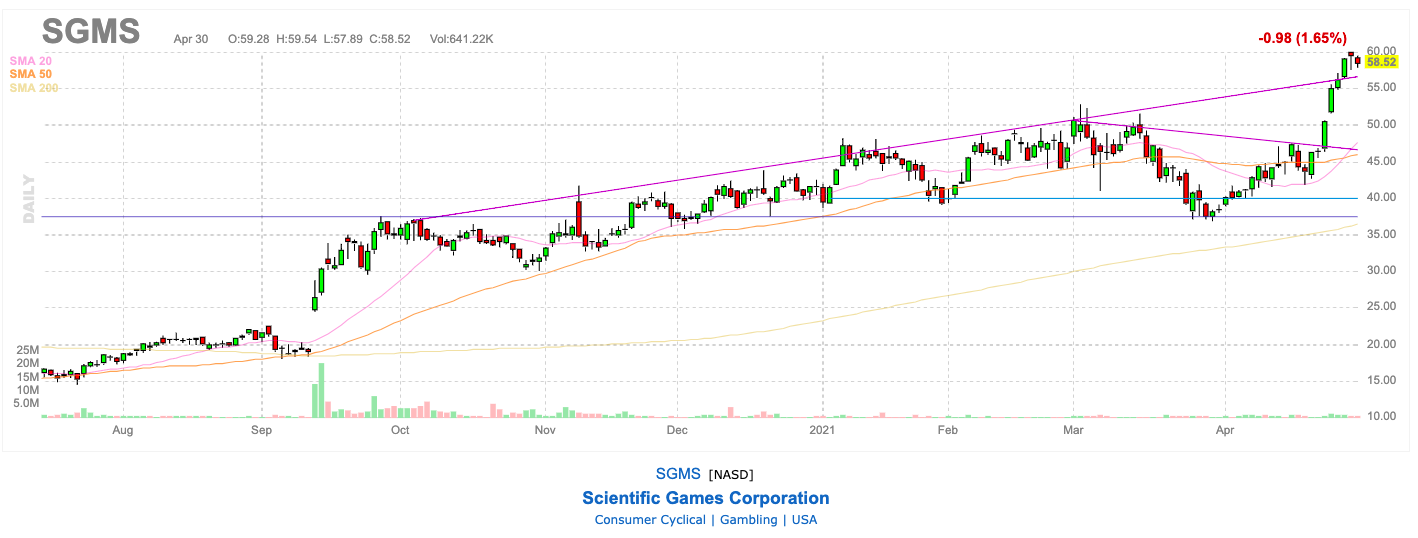Select the SMA 20 legend label
The width and height of the screenshot is (1418, 538).
pos(30,61)
